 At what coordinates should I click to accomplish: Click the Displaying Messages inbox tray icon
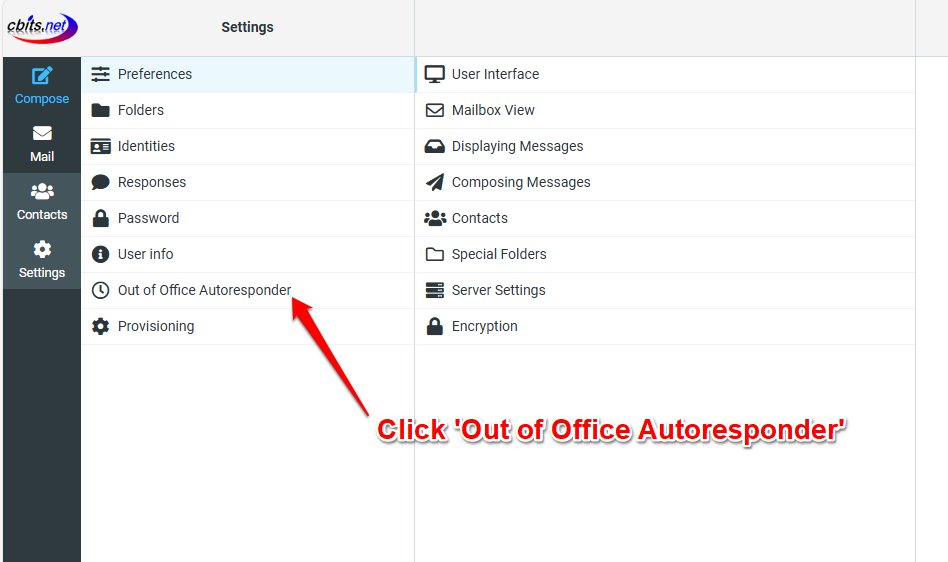coord(435,146)
